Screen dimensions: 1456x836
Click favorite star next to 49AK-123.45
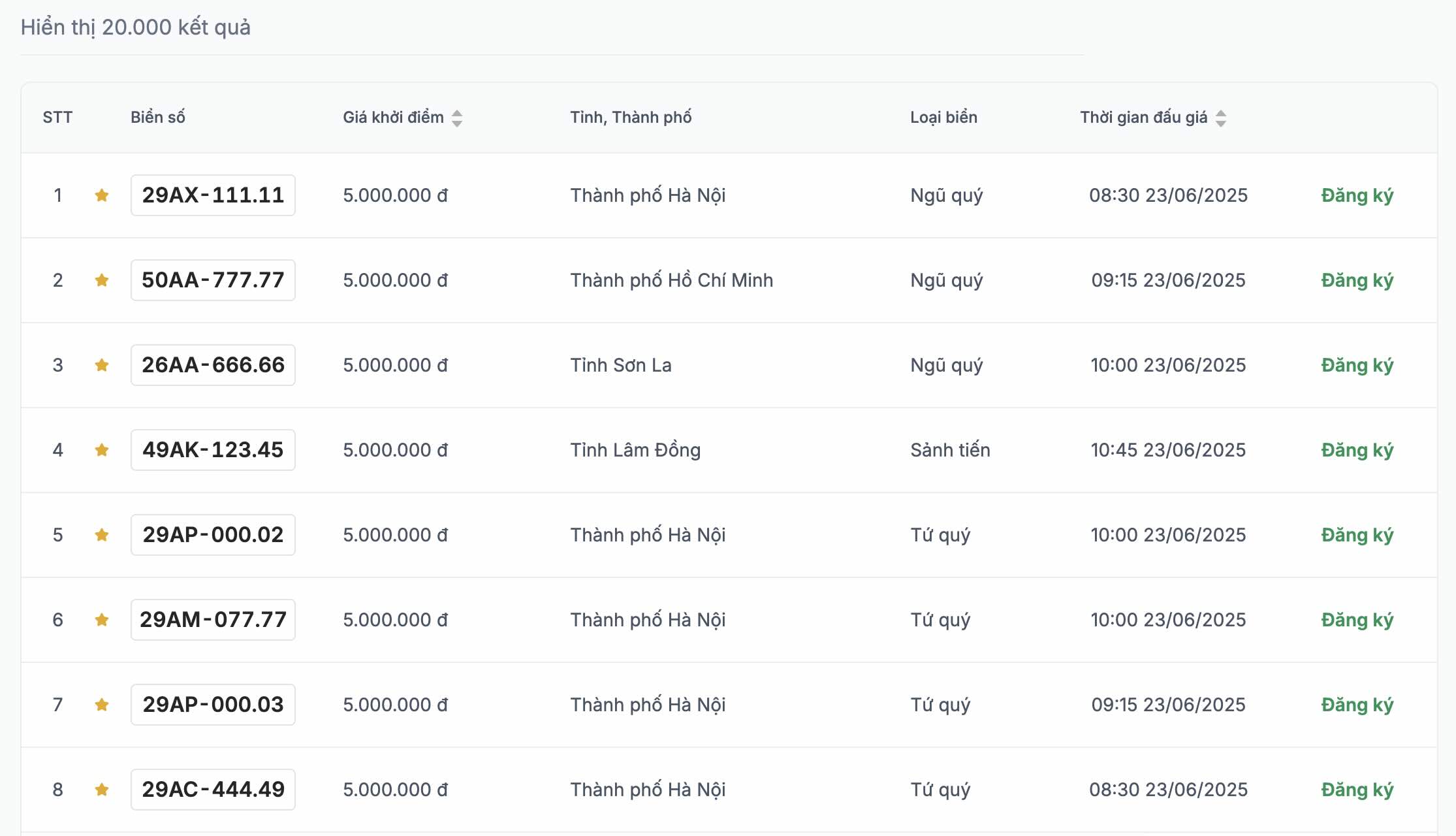(x=101, y=450)
